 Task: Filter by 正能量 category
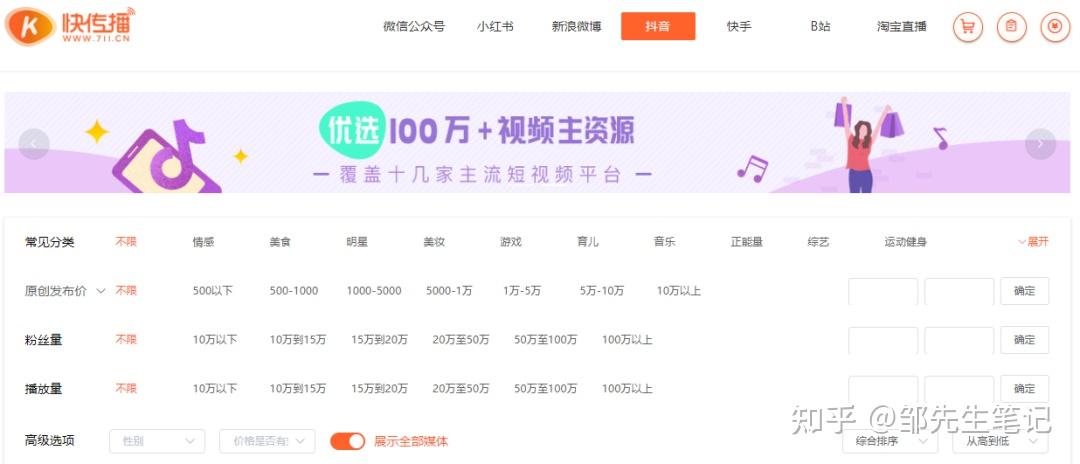(747, 242)
